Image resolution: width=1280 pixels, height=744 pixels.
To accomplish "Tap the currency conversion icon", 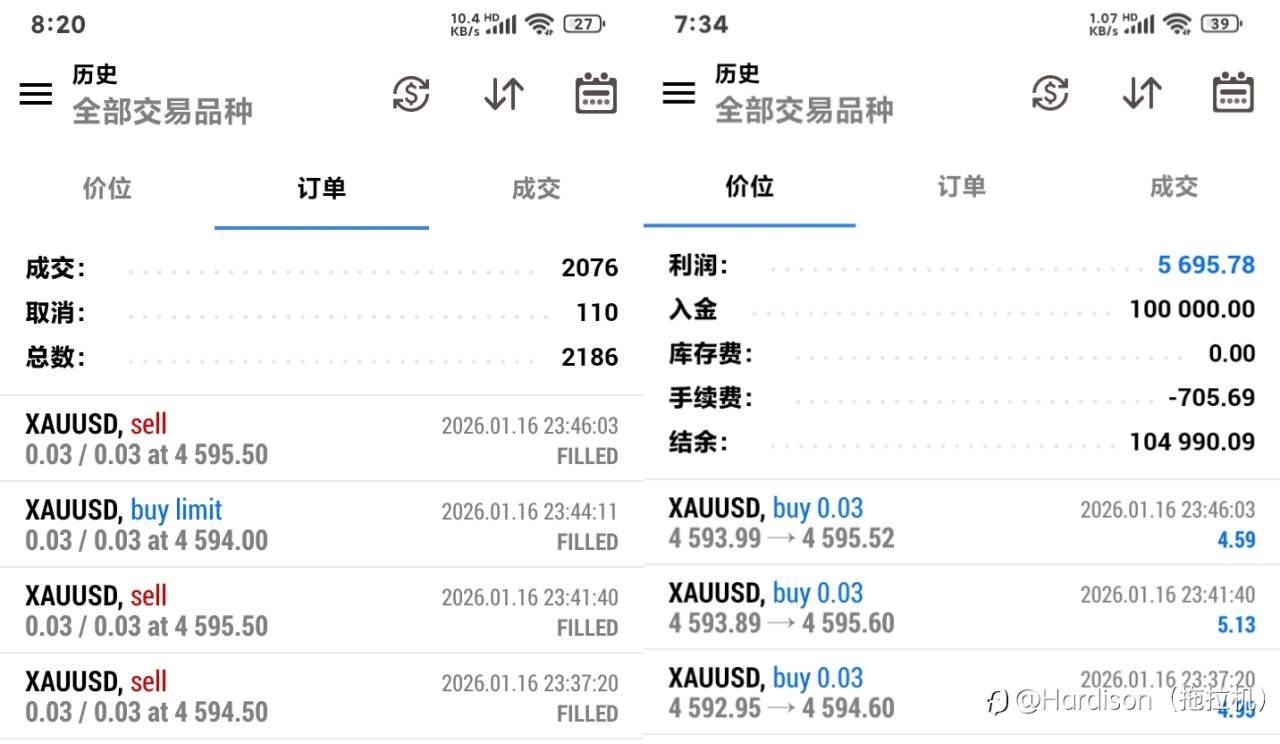I will [x=410, y=93].
